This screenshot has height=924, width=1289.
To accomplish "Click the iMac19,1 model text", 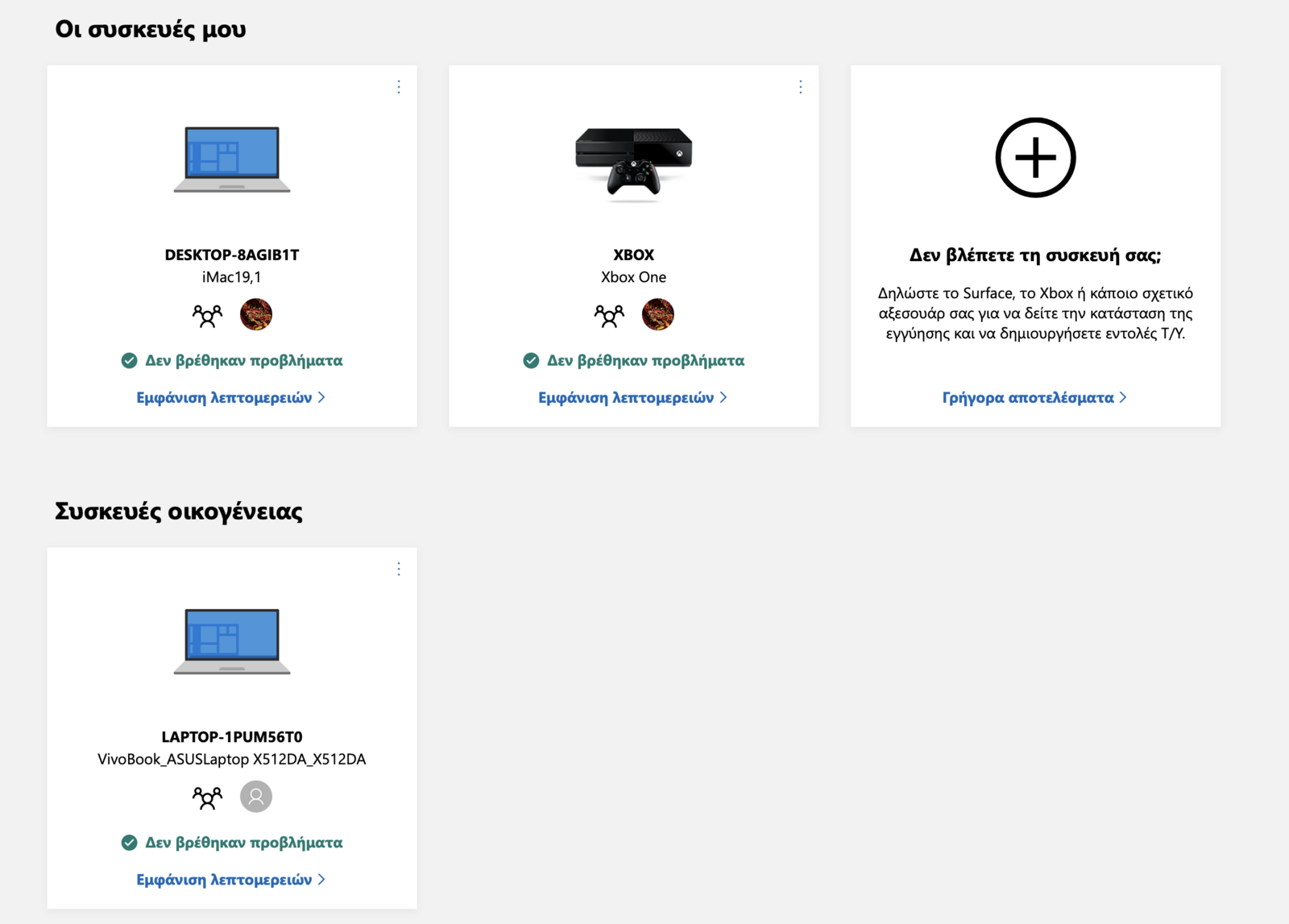I will (232, 277).
